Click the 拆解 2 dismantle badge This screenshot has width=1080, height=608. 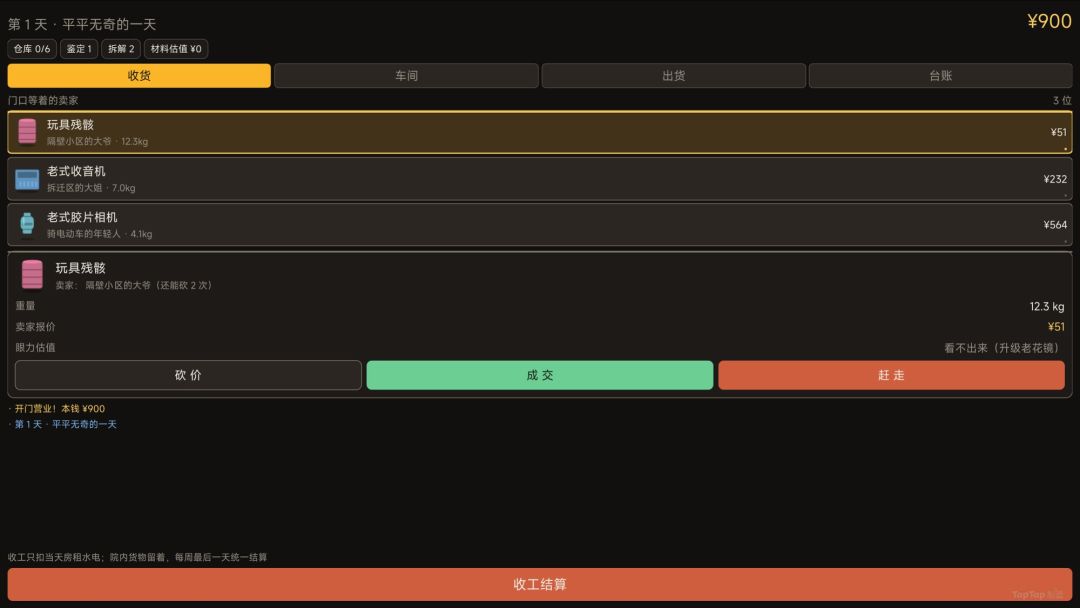pyautogui.click(x=121, y=49)
